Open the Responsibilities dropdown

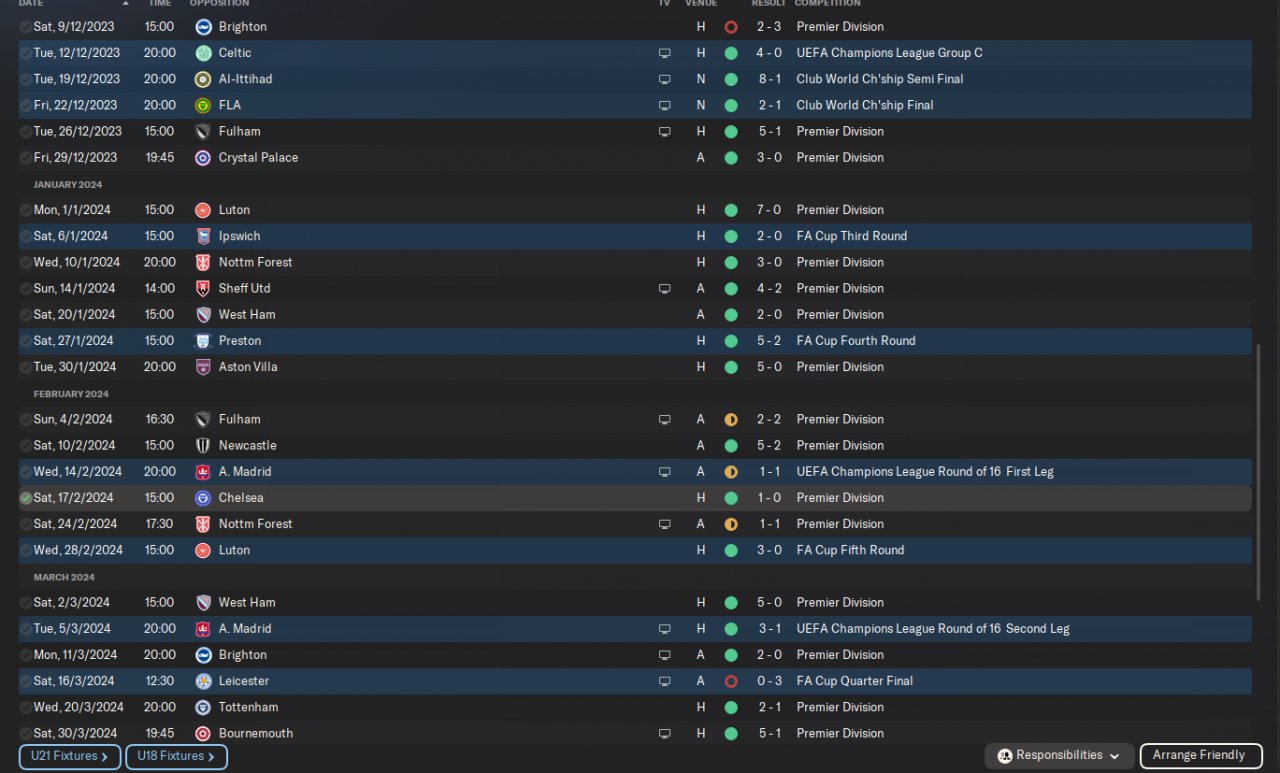1060,756
